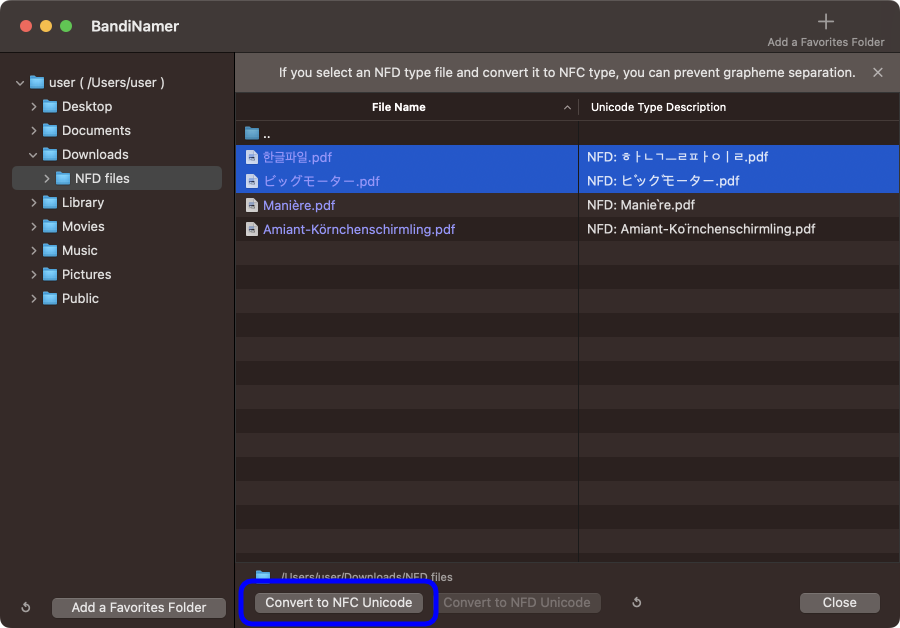This screenshot has width=900, height=628.
Task: Click the Pictures folder icon
Action: pyautogui.click(x=50, y=275)
